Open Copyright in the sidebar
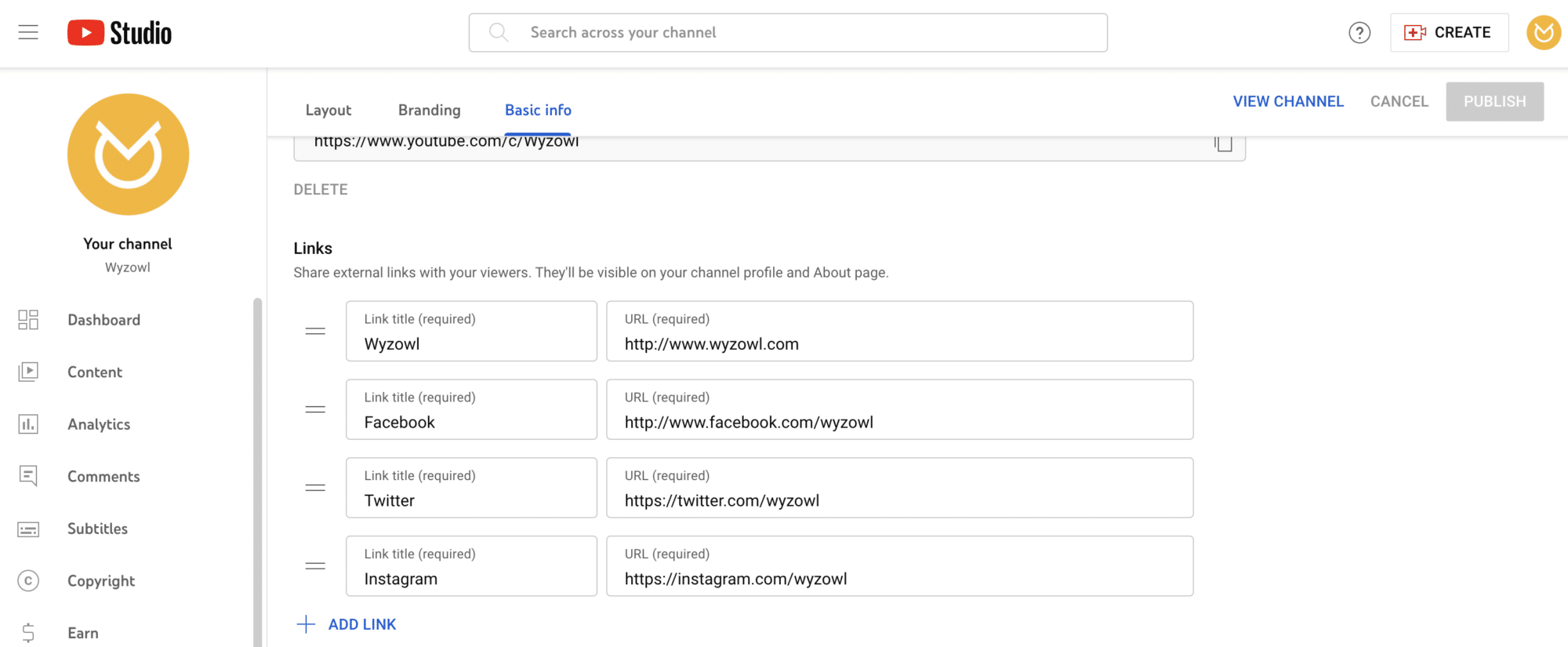This screenshot has width=1568, height=647. pos(101,581)
